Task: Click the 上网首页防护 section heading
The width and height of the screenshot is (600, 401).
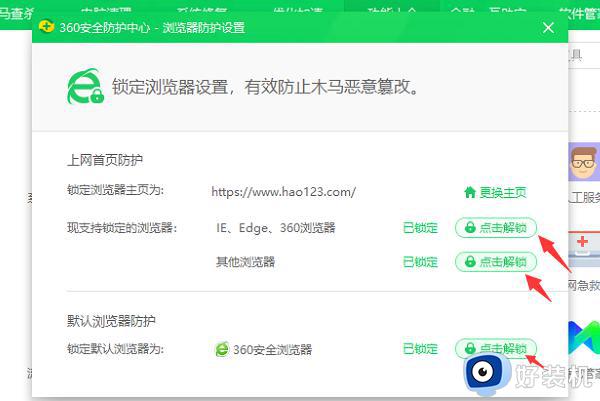Action: [105, 160]
